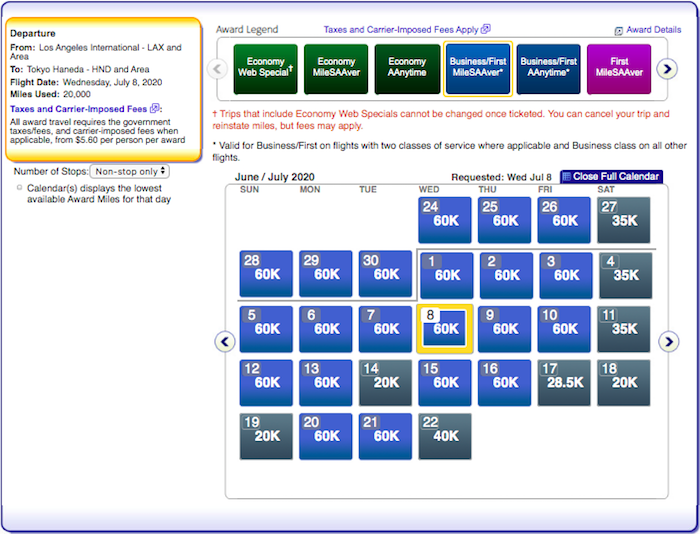Screen dimensions: 700x534
Task: Select Economy AAnytime award type
Action: (x=407, y=69)
